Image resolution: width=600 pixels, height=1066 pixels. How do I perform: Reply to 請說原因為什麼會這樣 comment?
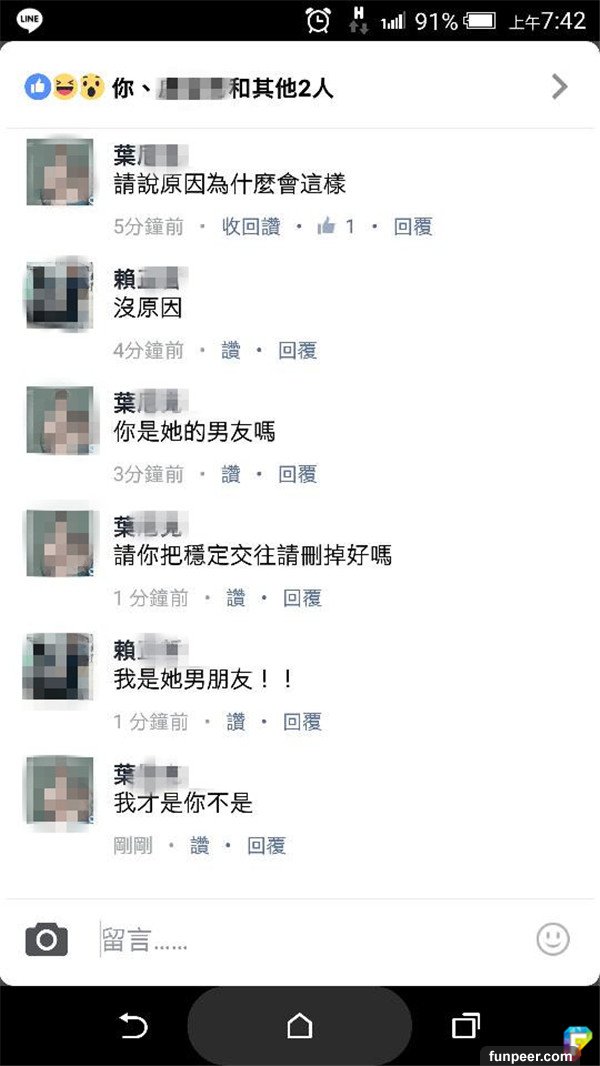[413, 227]
